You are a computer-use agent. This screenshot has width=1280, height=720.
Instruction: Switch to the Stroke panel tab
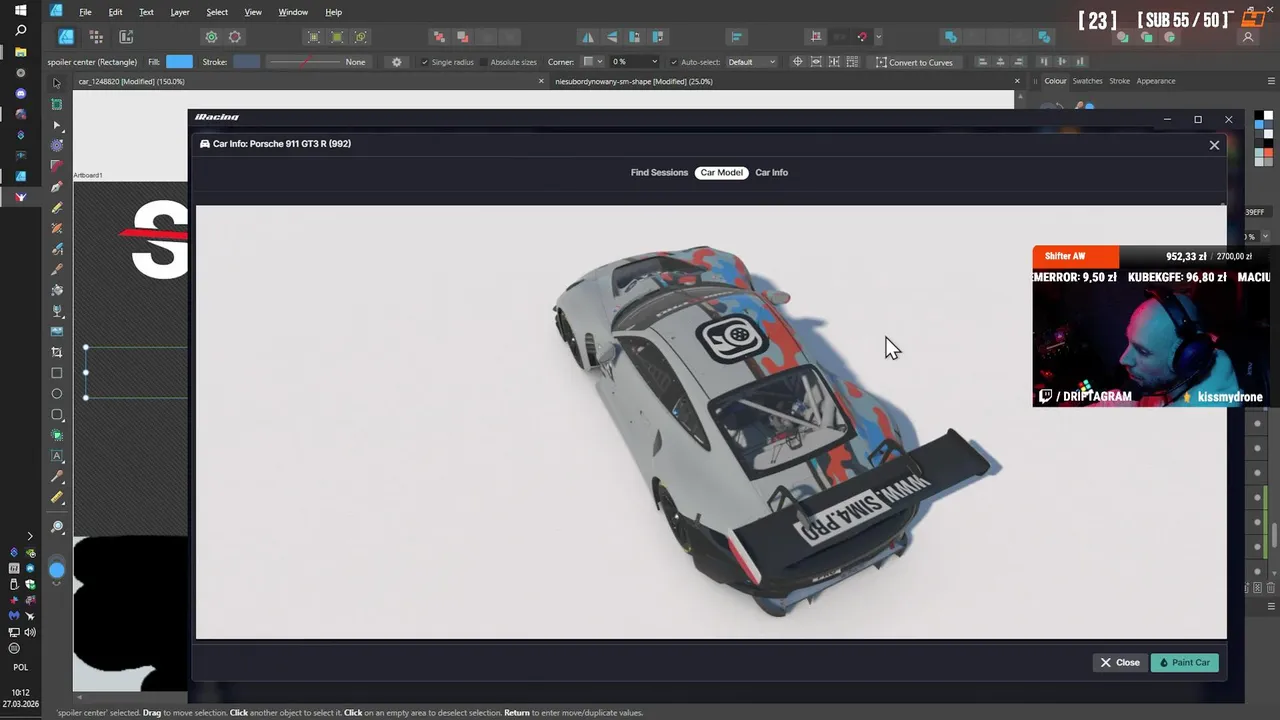[1119, 81]
